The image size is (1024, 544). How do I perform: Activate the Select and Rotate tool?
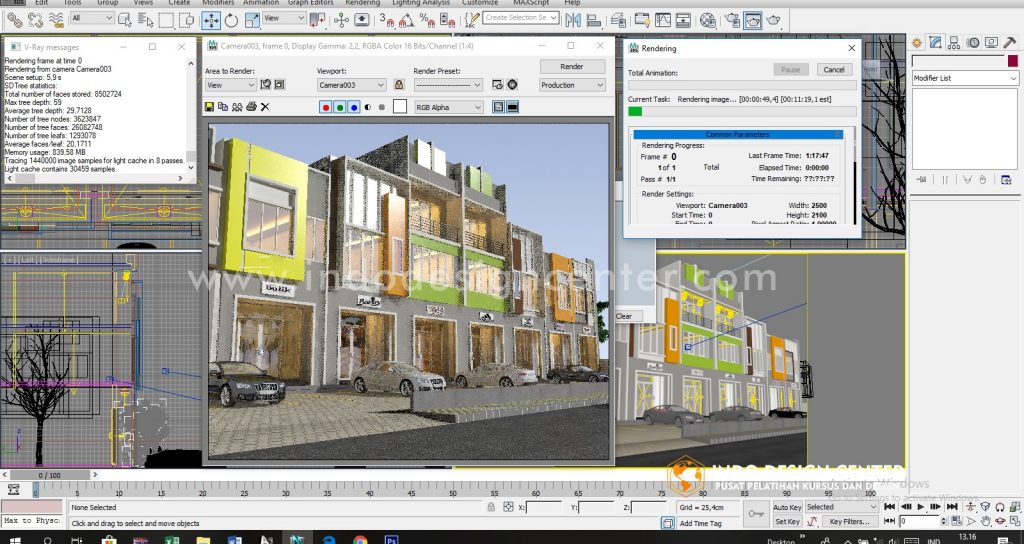(x=231, y=20)
